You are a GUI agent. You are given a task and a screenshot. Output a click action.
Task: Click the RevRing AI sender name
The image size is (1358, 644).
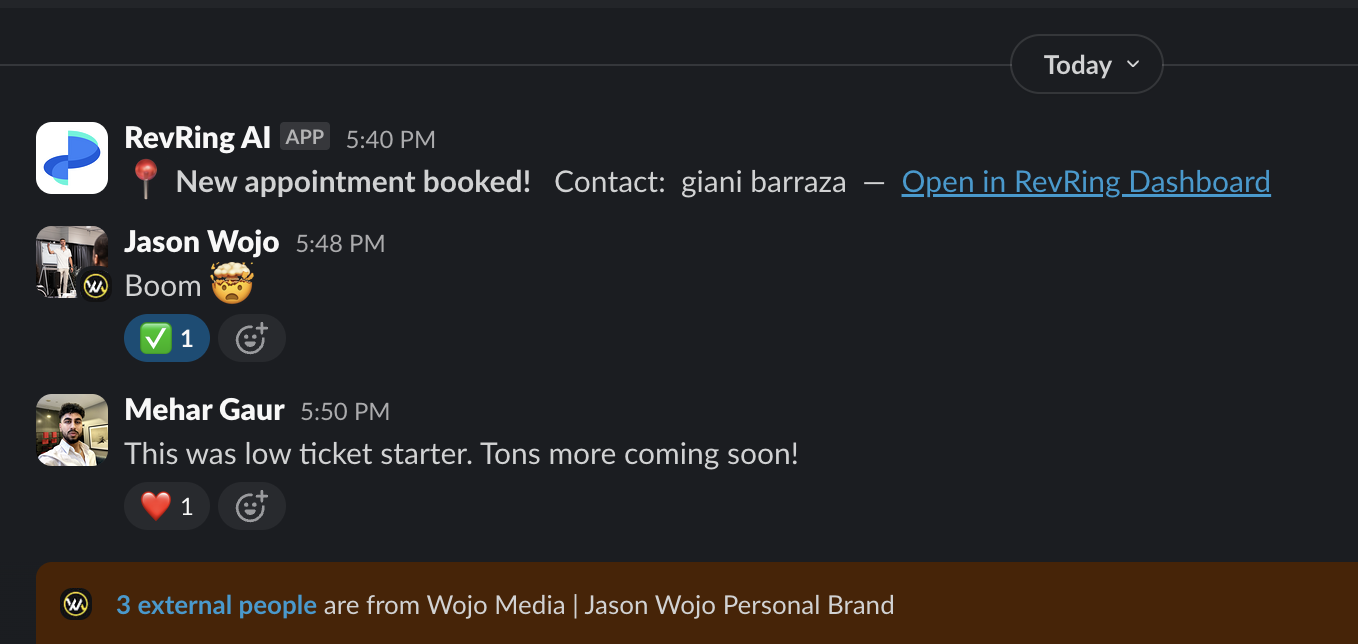click(x=197, y=138)
